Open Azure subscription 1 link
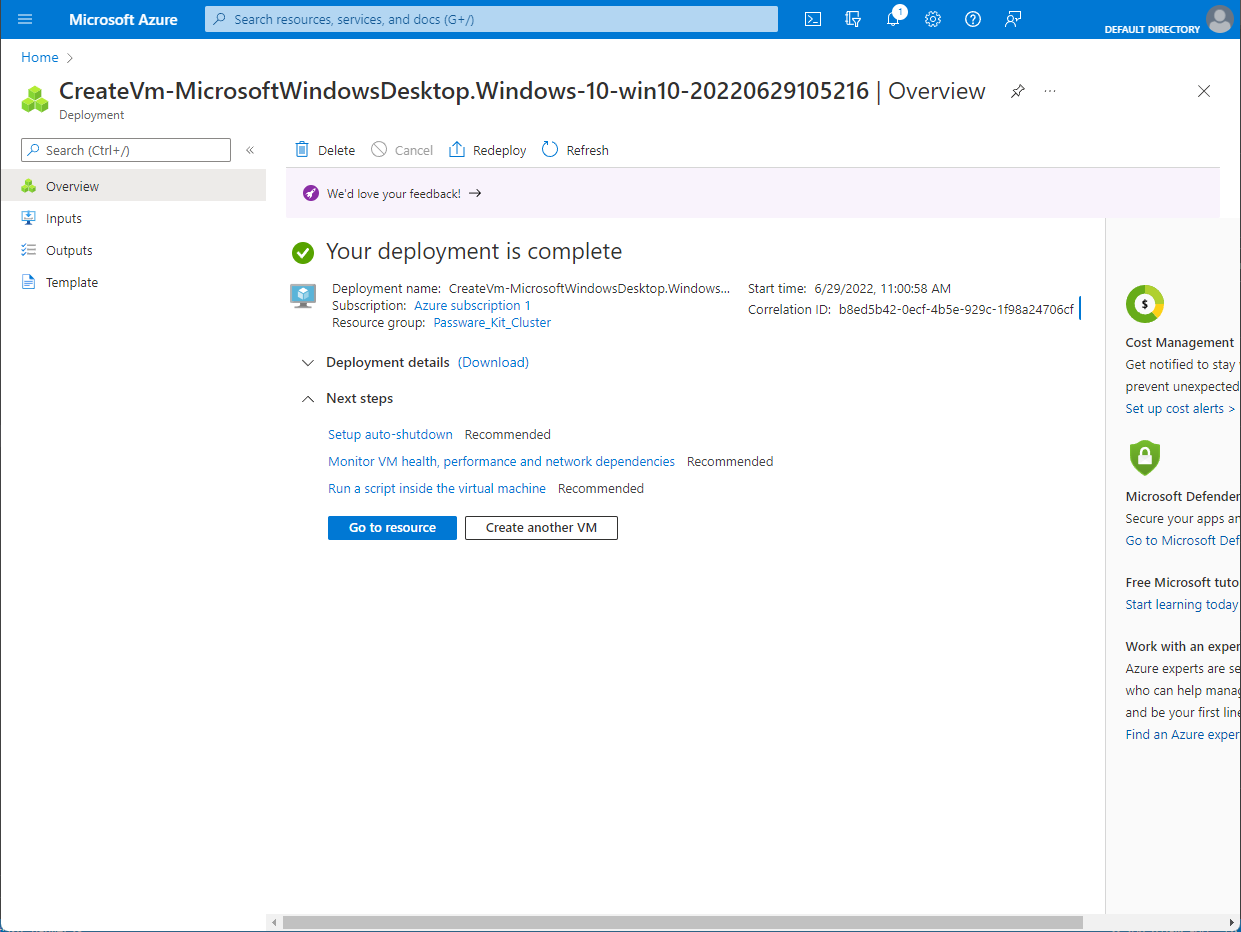Image resolution: width=1241 pixels, height=932 pixels. click(x=472, y=306)
